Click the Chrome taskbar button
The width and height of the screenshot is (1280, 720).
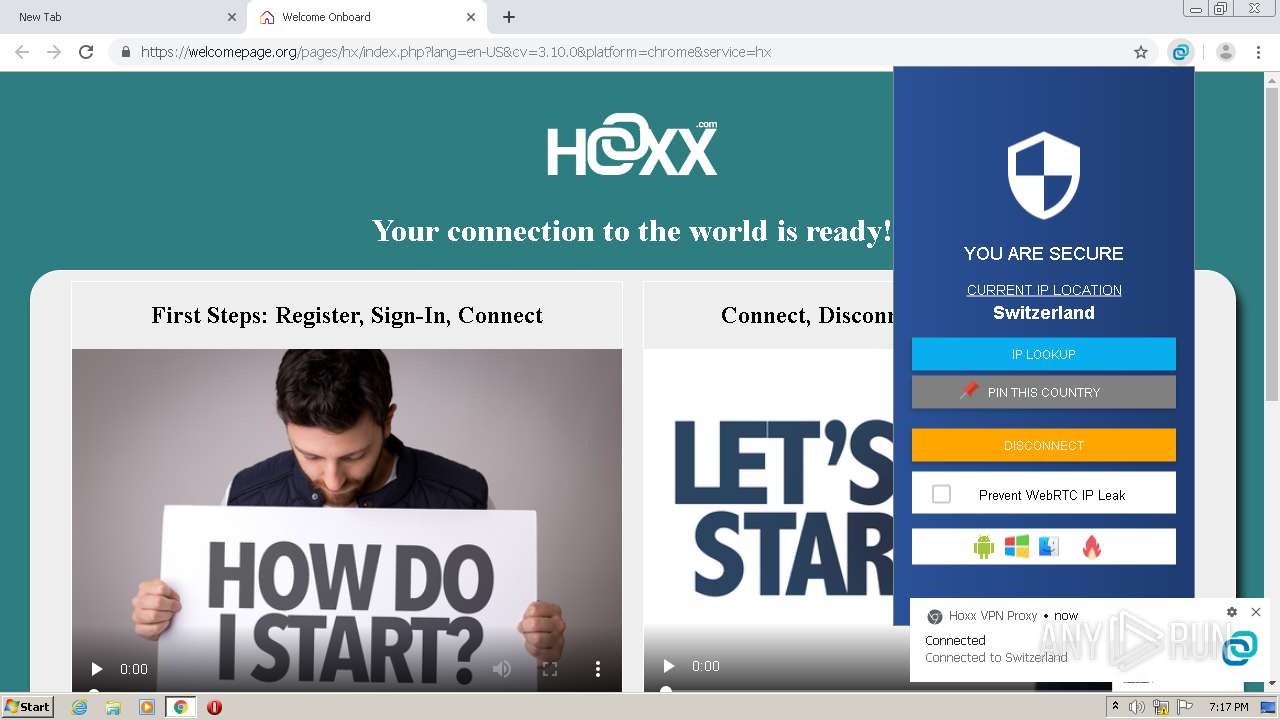click(x=180, y=707)
